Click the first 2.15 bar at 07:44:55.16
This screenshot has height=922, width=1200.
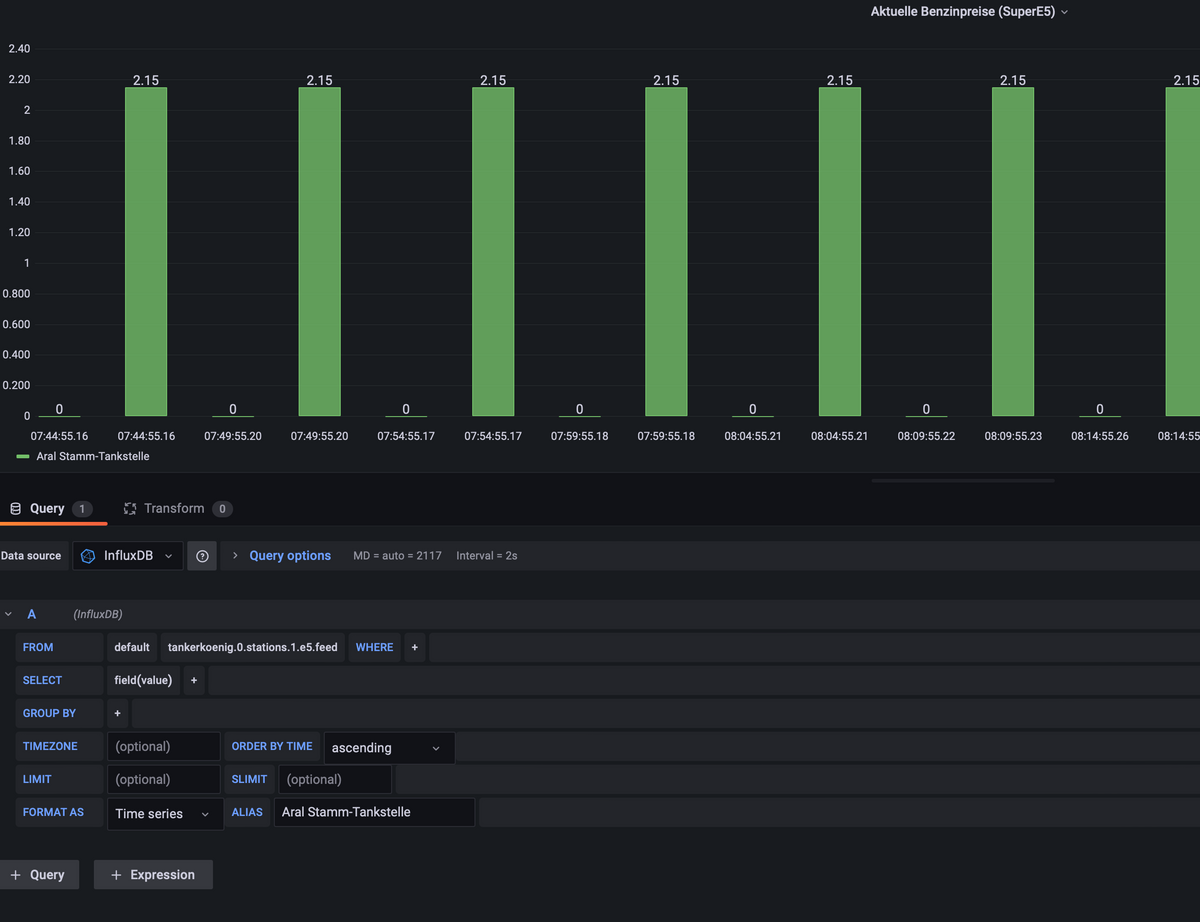tap(146, 252)
